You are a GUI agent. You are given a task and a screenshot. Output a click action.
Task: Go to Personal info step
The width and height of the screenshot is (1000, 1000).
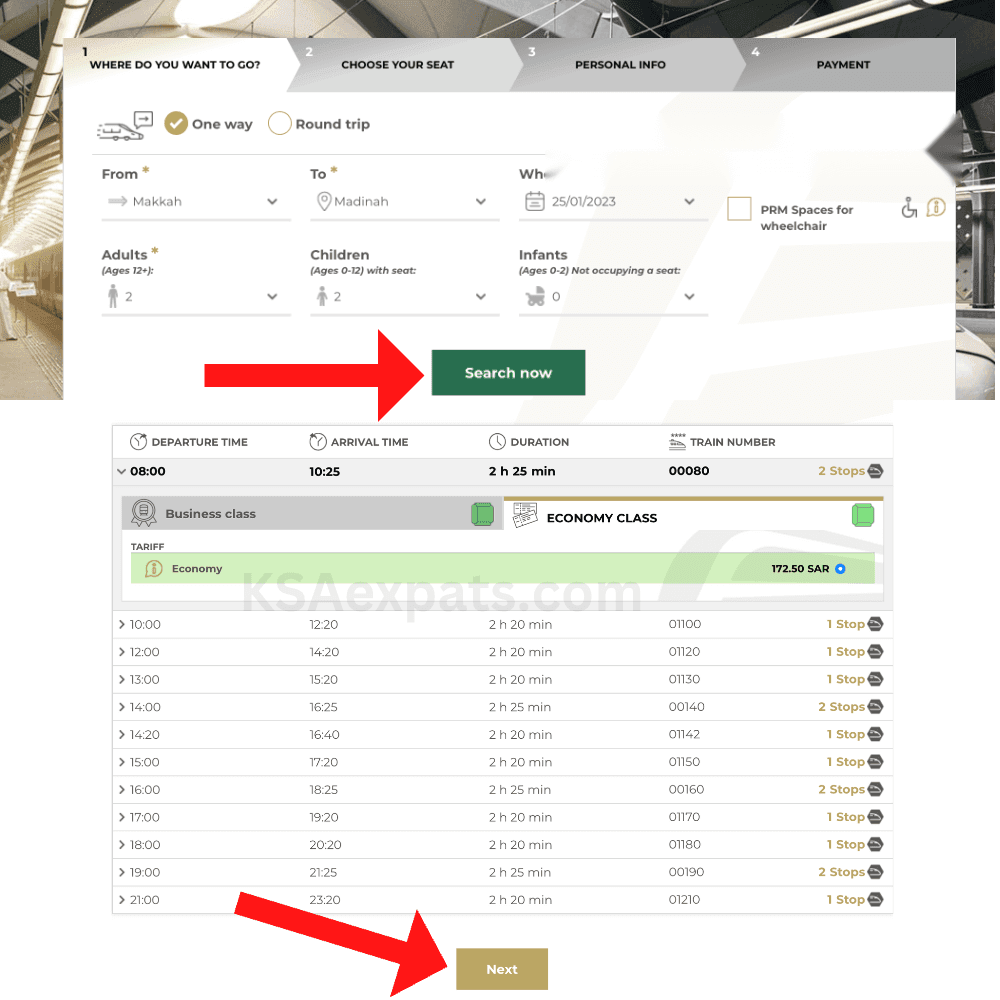tap(620, 64)
